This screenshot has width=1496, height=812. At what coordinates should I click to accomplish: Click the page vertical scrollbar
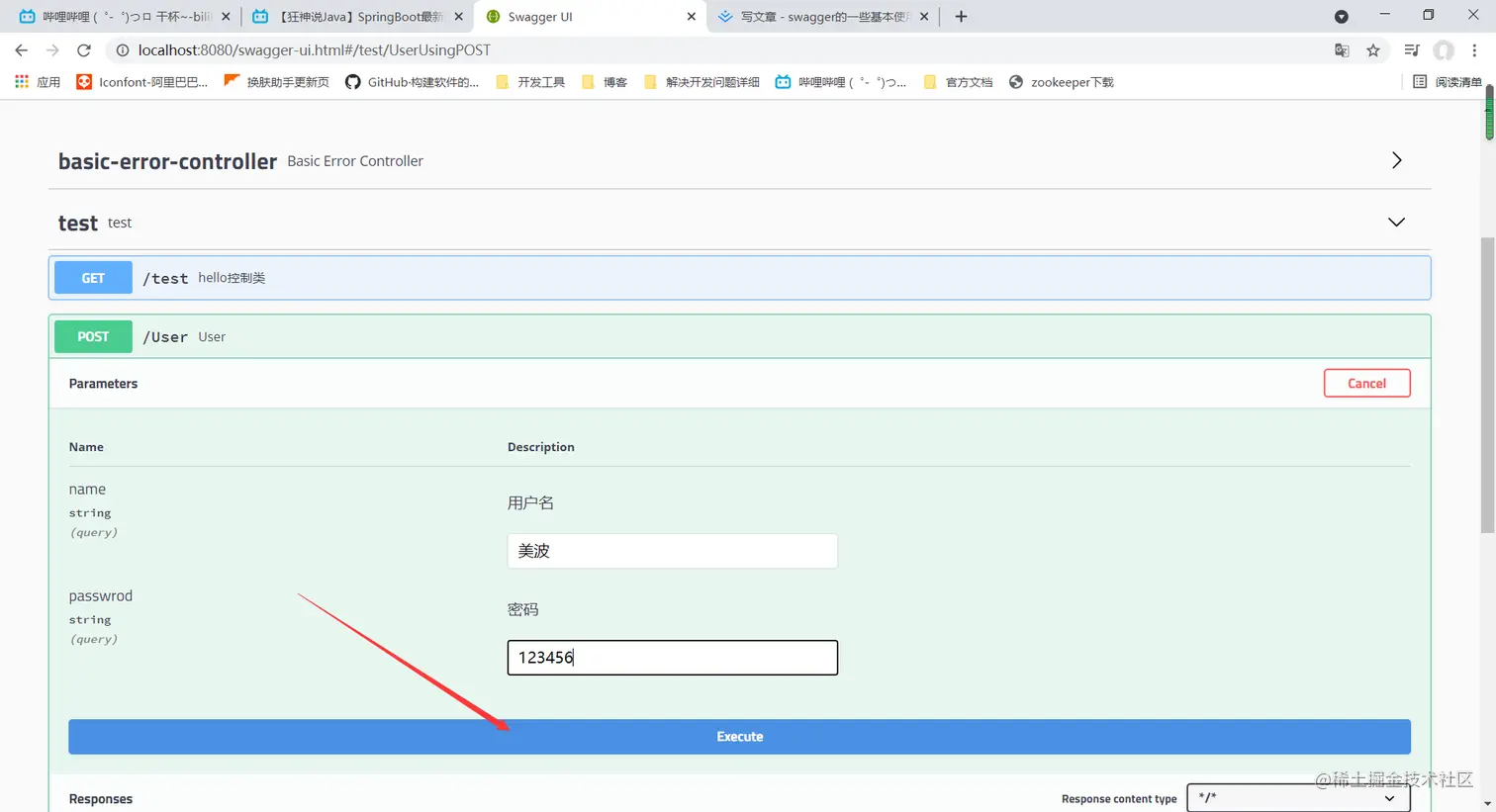pyautogui.click(x=1488, y=386)
